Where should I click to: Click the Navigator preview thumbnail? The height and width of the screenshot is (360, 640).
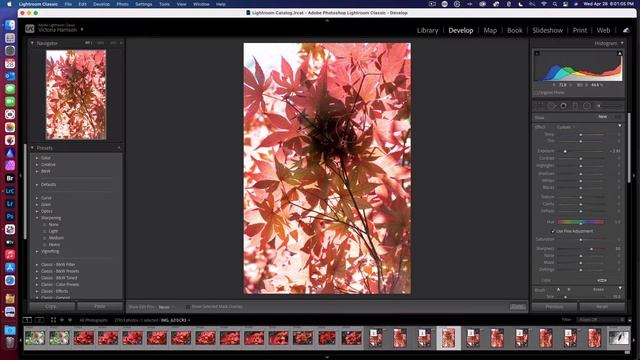point(76,95)
